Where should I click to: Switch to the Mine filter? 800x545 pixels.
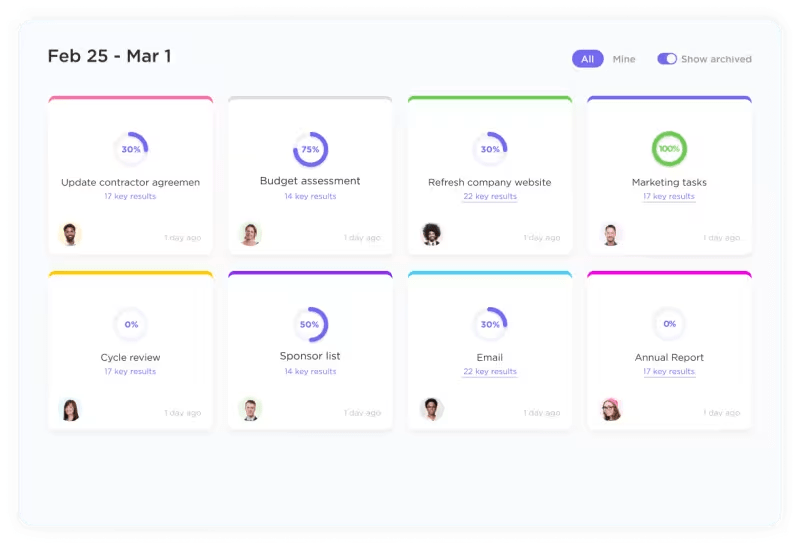(x=623, y=59)
